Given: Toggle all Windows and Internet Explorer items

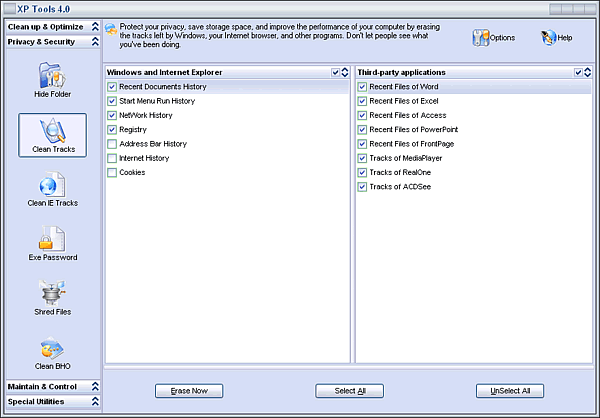Looking at the screenshot, I should click(x=336, y=72).
